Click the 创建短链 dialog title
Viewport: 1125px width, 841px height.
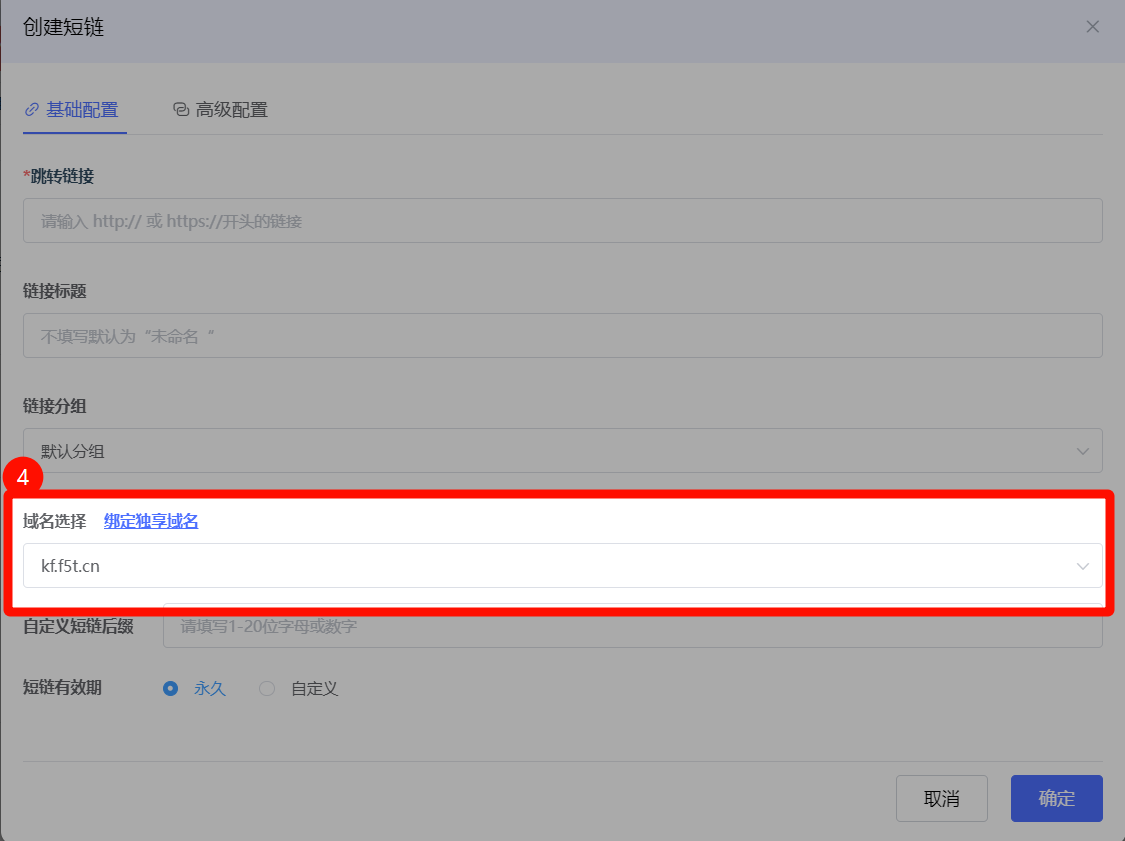coord(64,27)
